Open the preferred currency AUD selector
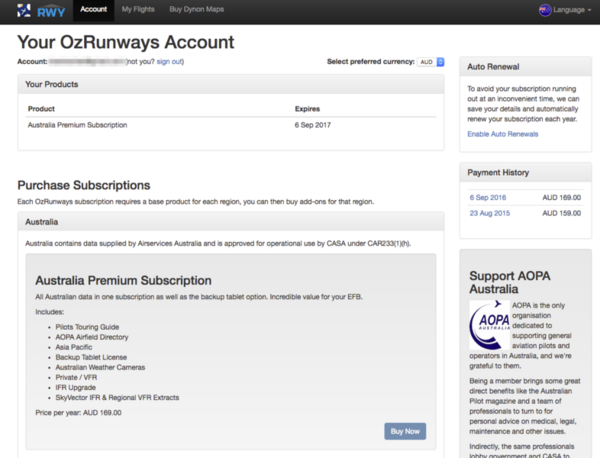This screenshot has width=600, height=458. tap(432, 62)
